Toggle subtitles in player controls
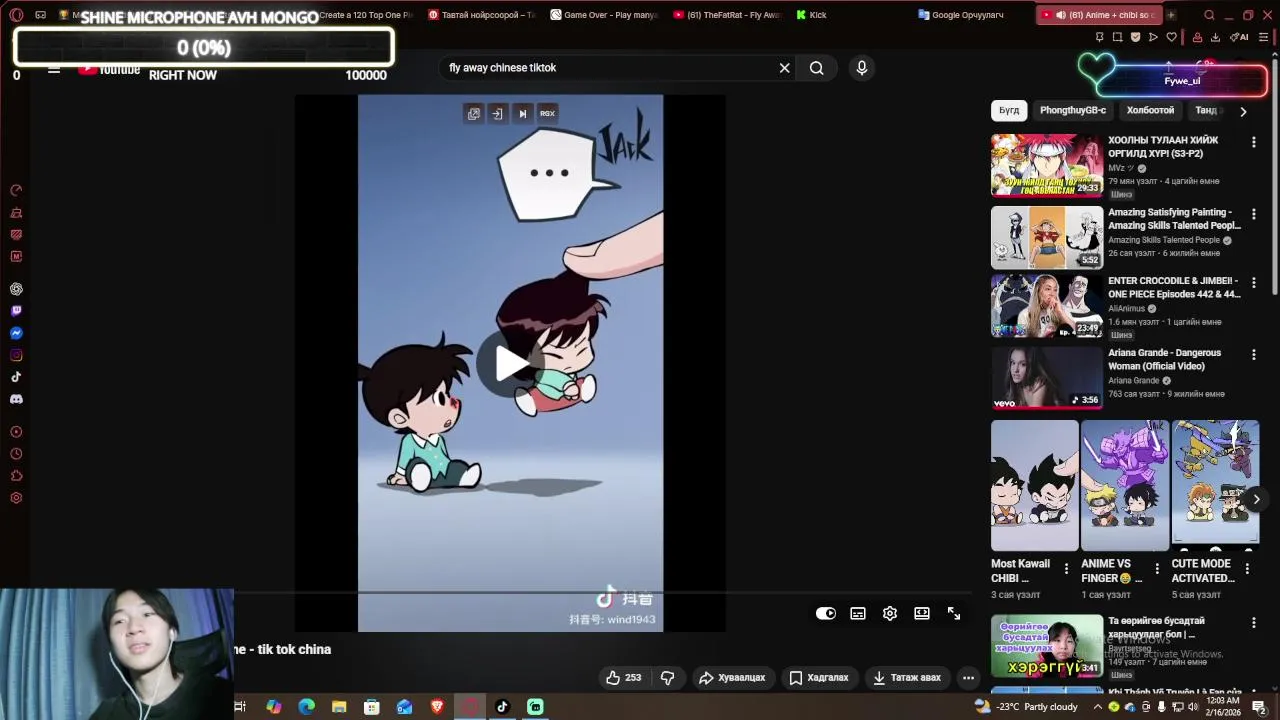Screen dimensions: 1280x720 [x=858, y=614]
